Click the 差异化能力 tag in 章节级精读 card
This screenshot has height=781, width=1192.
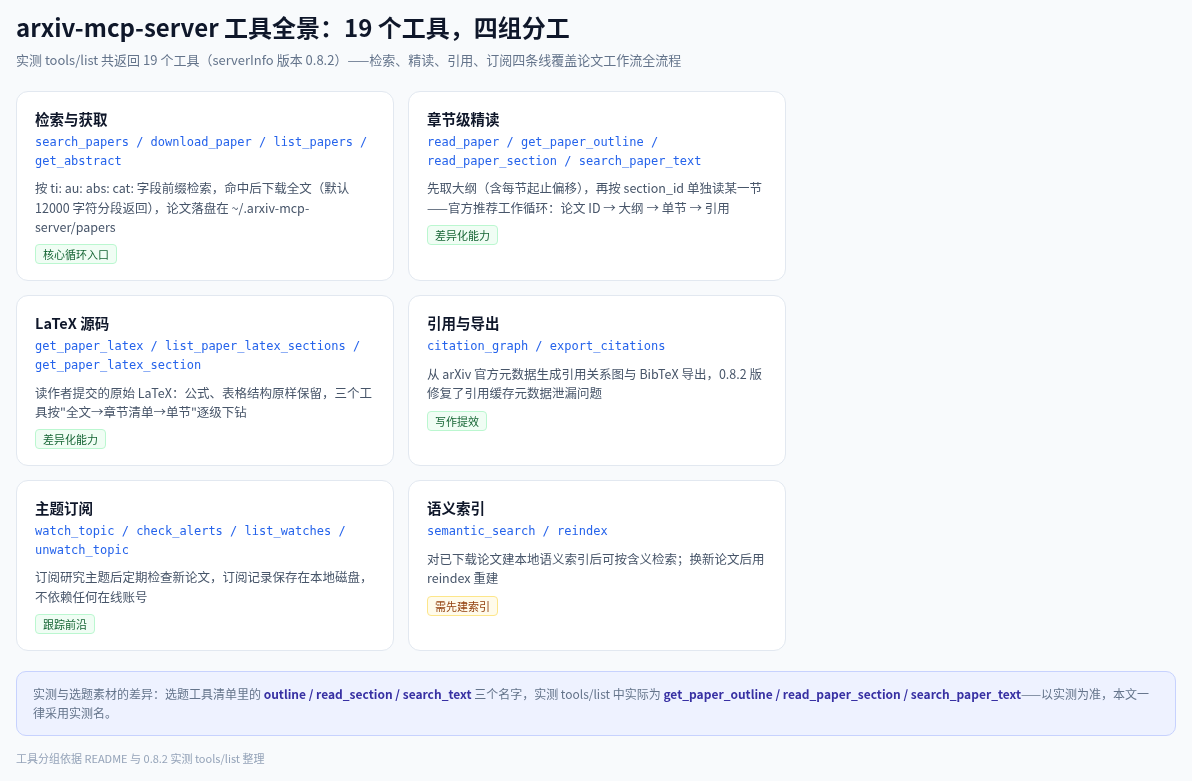(x=462, y=236)
